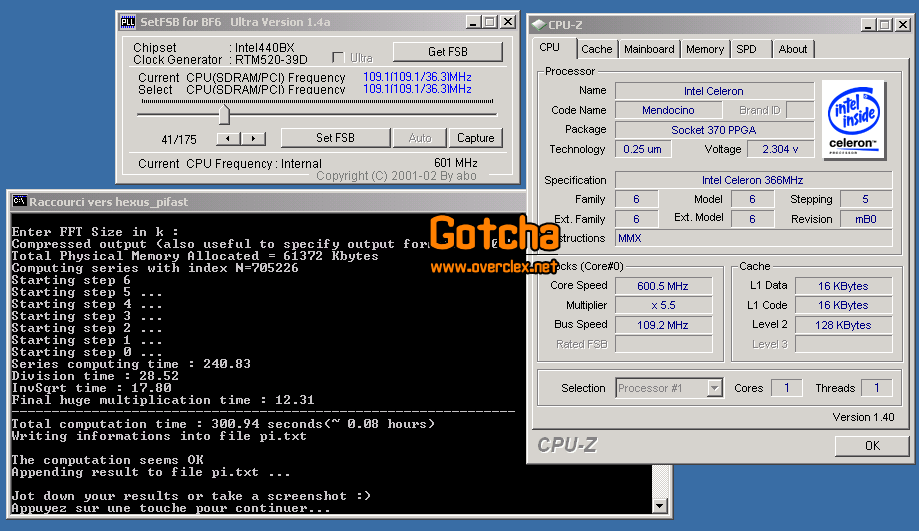Open the Memory tab
Viewport: 919px width, 531px height.
click(704, 49)
